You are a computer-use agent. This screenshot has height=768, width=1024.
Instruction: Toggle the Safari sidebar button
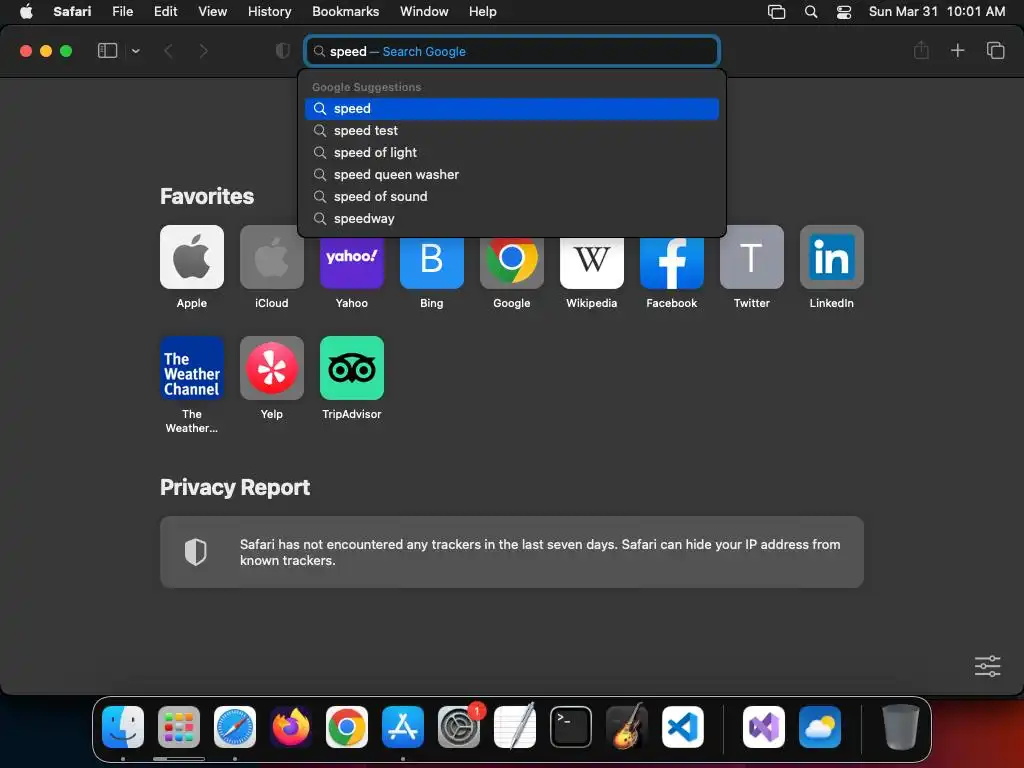[x=107, y=50]
